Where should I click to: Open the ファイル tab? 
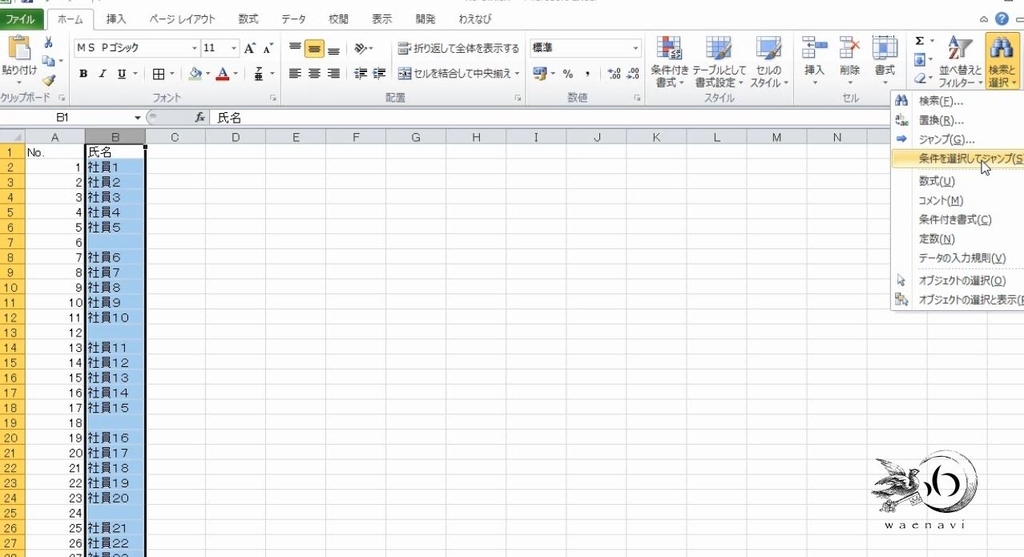click(21, 19)
